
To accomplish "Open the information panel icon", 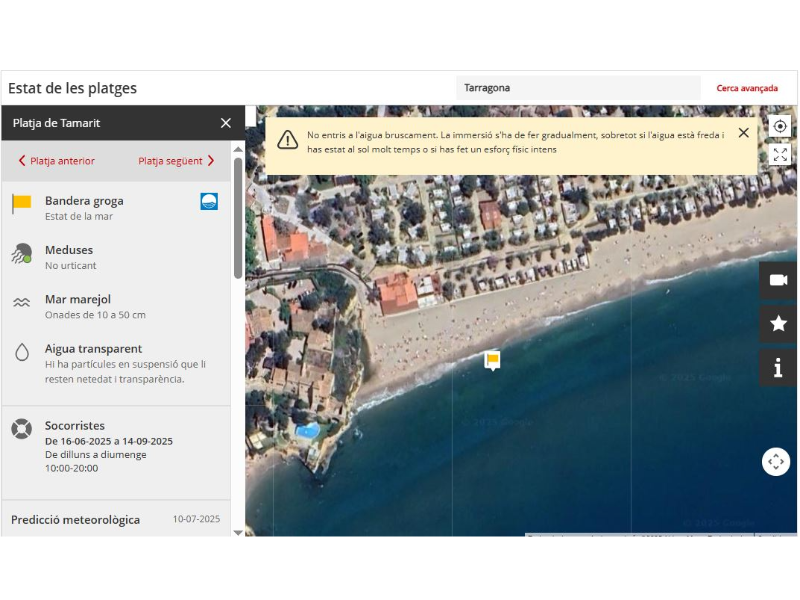I will tap(778, 368).
